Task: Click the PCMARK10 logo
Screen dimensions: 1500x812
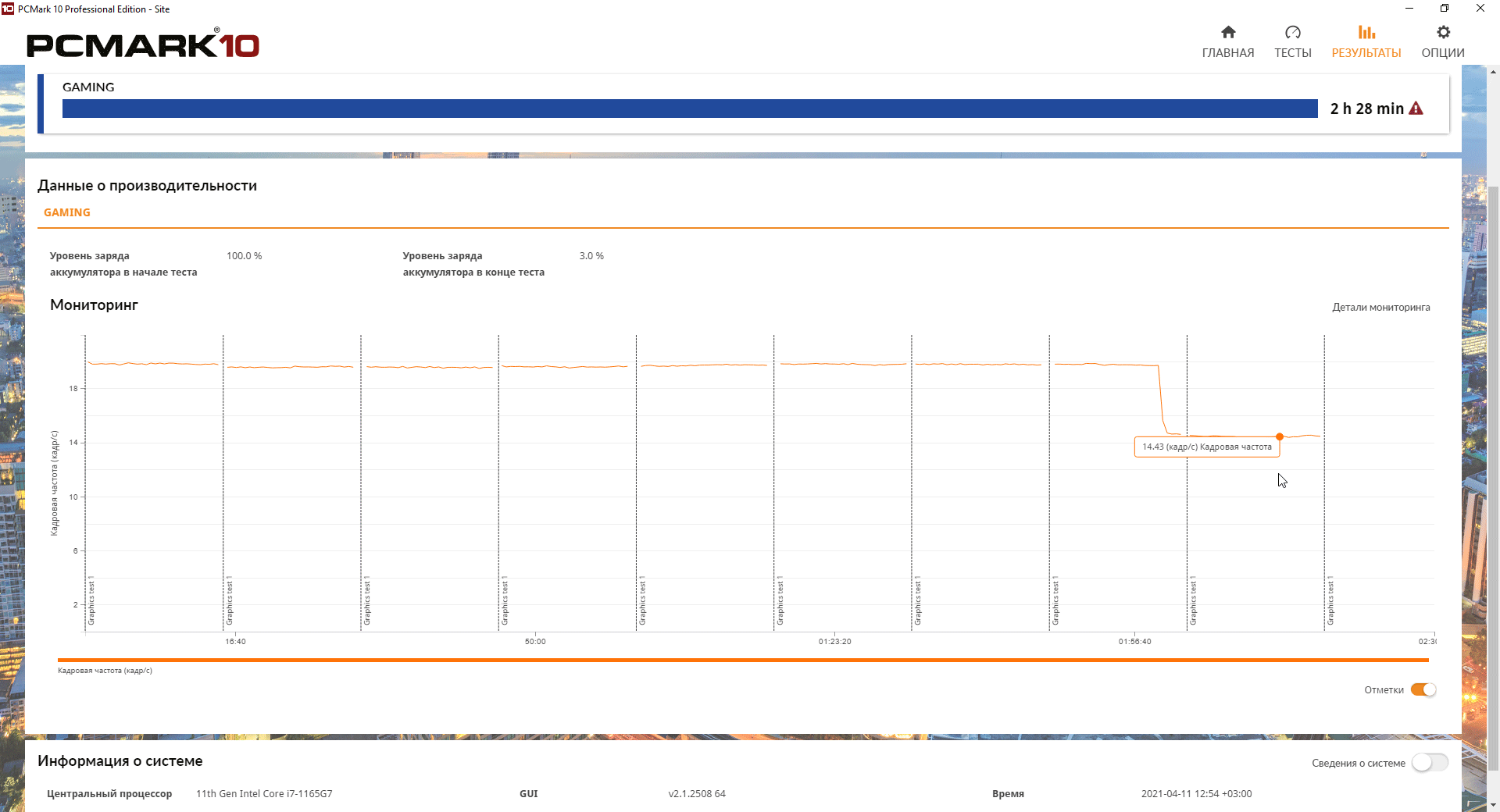Action: [x=143, y=44]
